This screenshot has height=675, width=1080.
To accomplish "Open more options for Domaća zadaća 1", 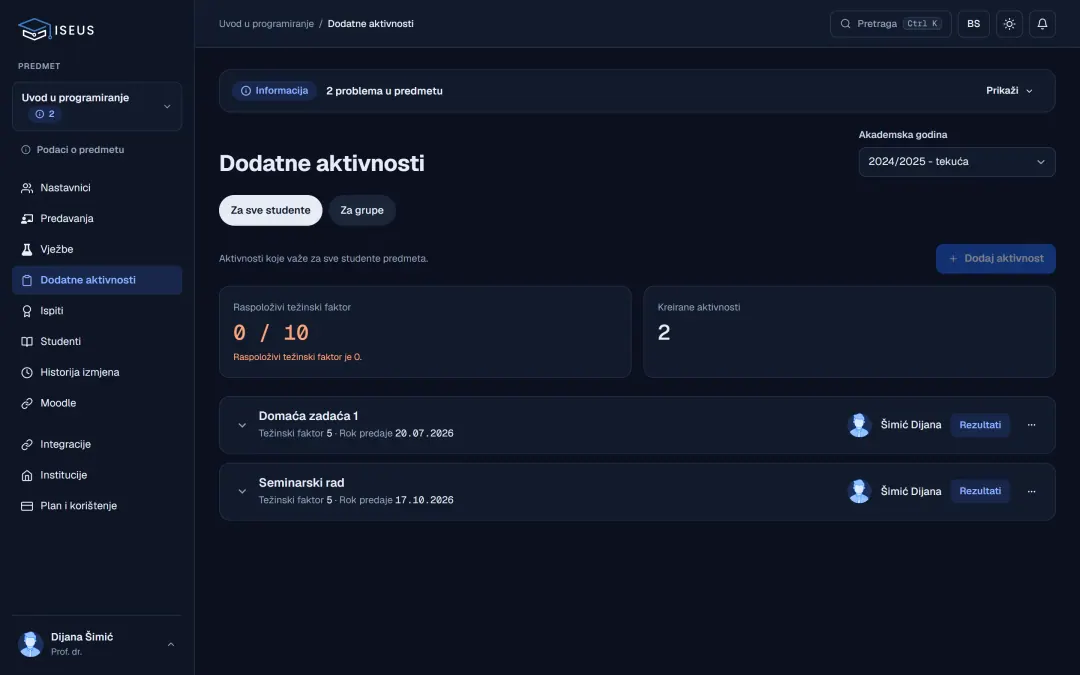I will [x=1031, y=425].
